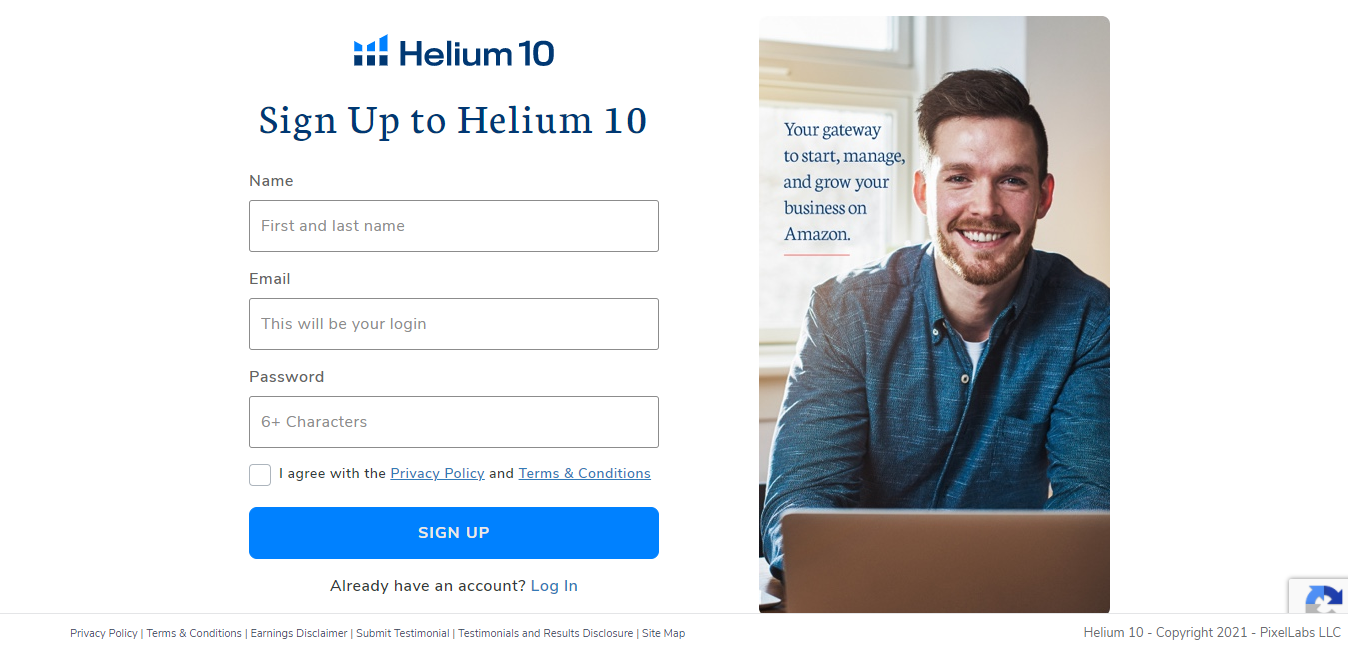
Task: Click the Sign Up to Helium 10 heading
Action: coord(453,121)
